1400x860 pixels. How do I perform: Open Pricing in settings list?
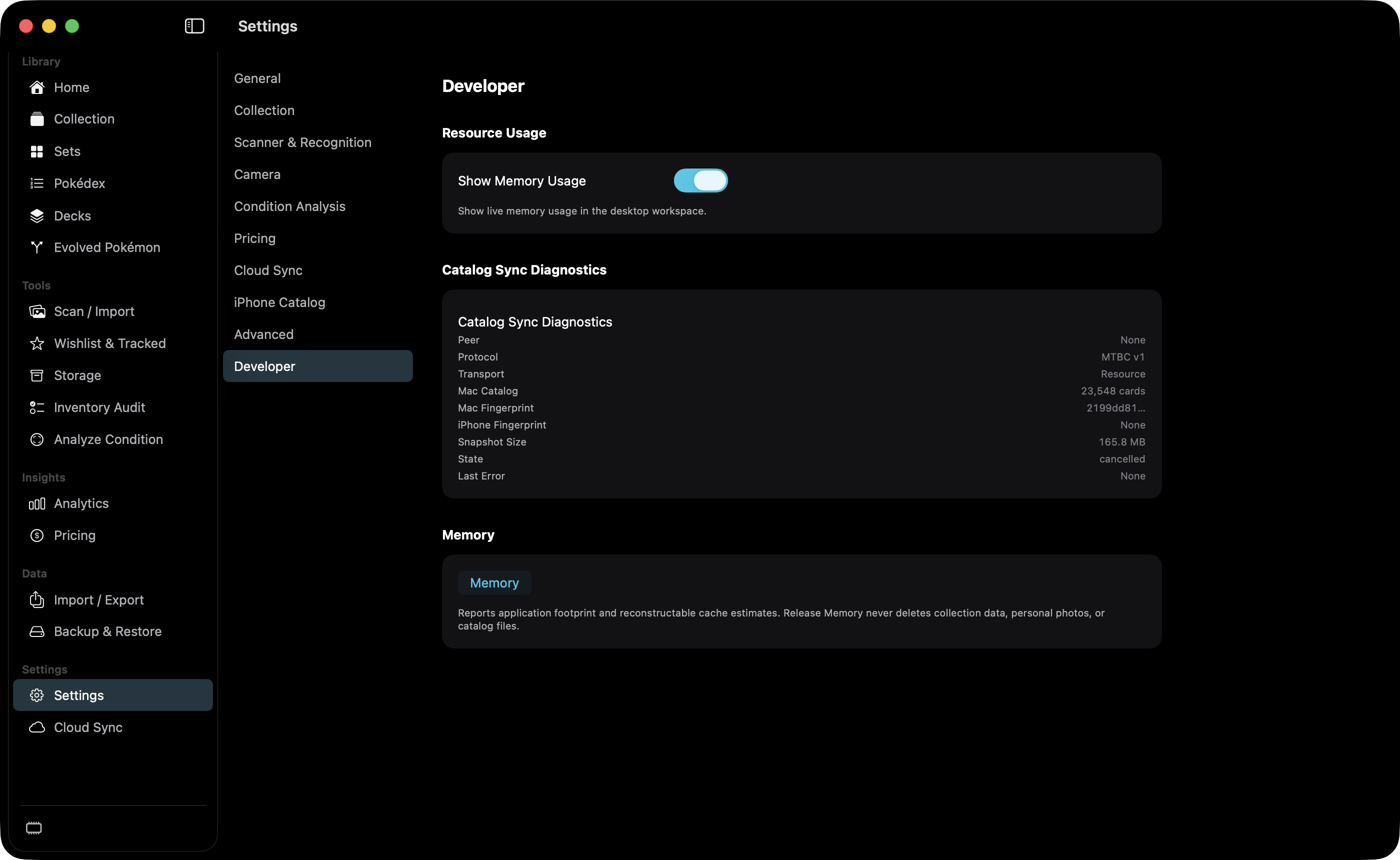(x=318, y=238)
